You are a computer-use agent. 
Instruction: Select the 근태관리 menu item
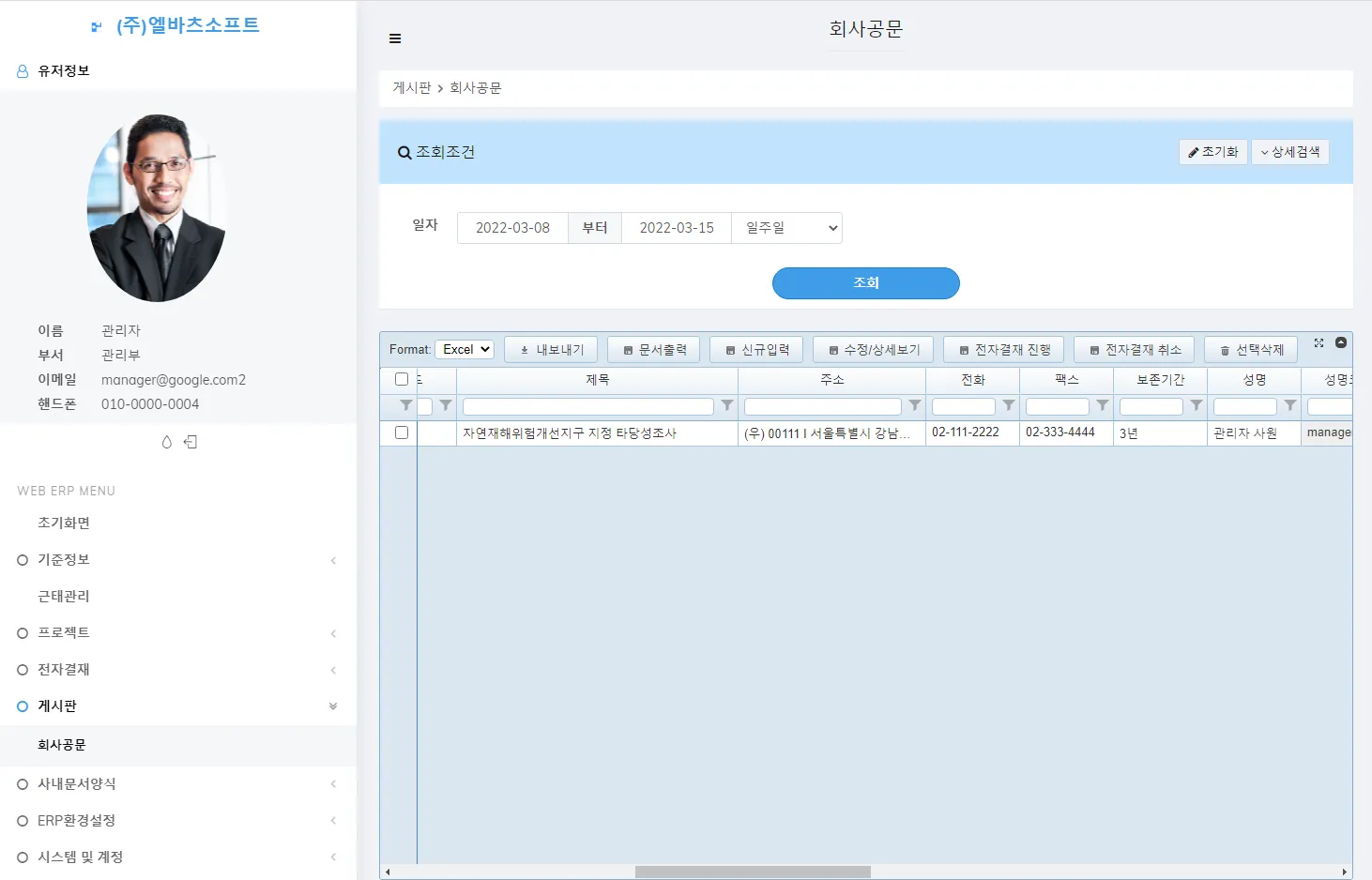pyautogui.click(x=63, y=595)
